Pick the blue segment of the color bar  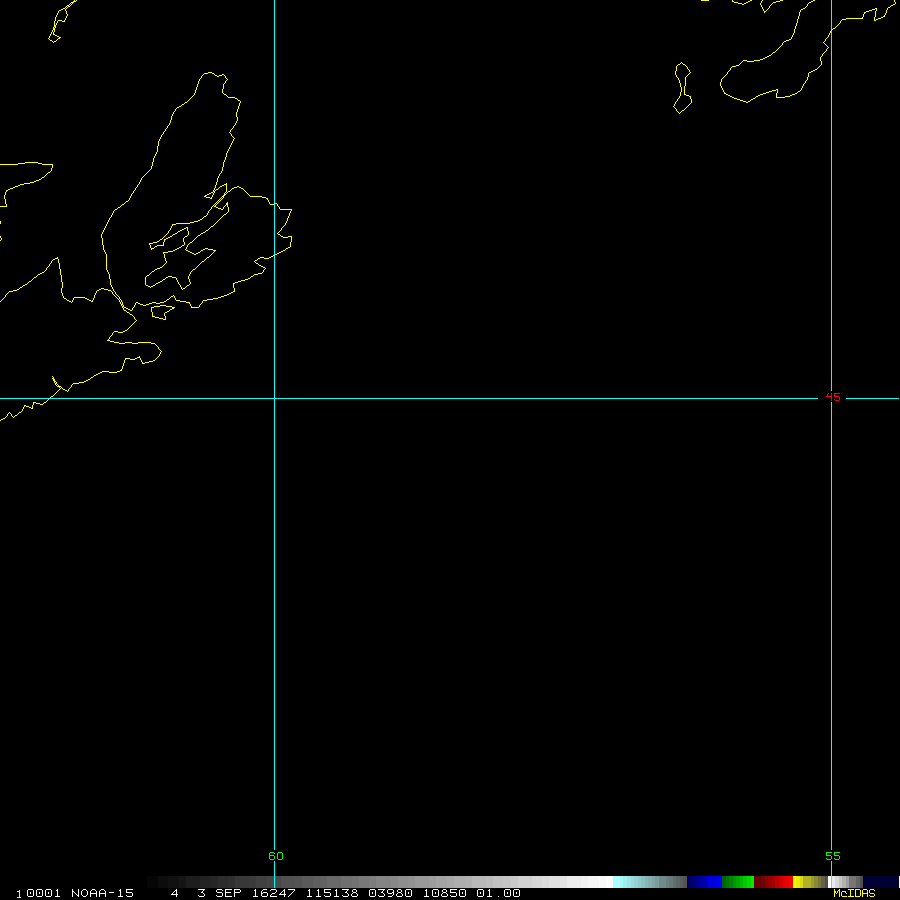(x=704, y=882)
